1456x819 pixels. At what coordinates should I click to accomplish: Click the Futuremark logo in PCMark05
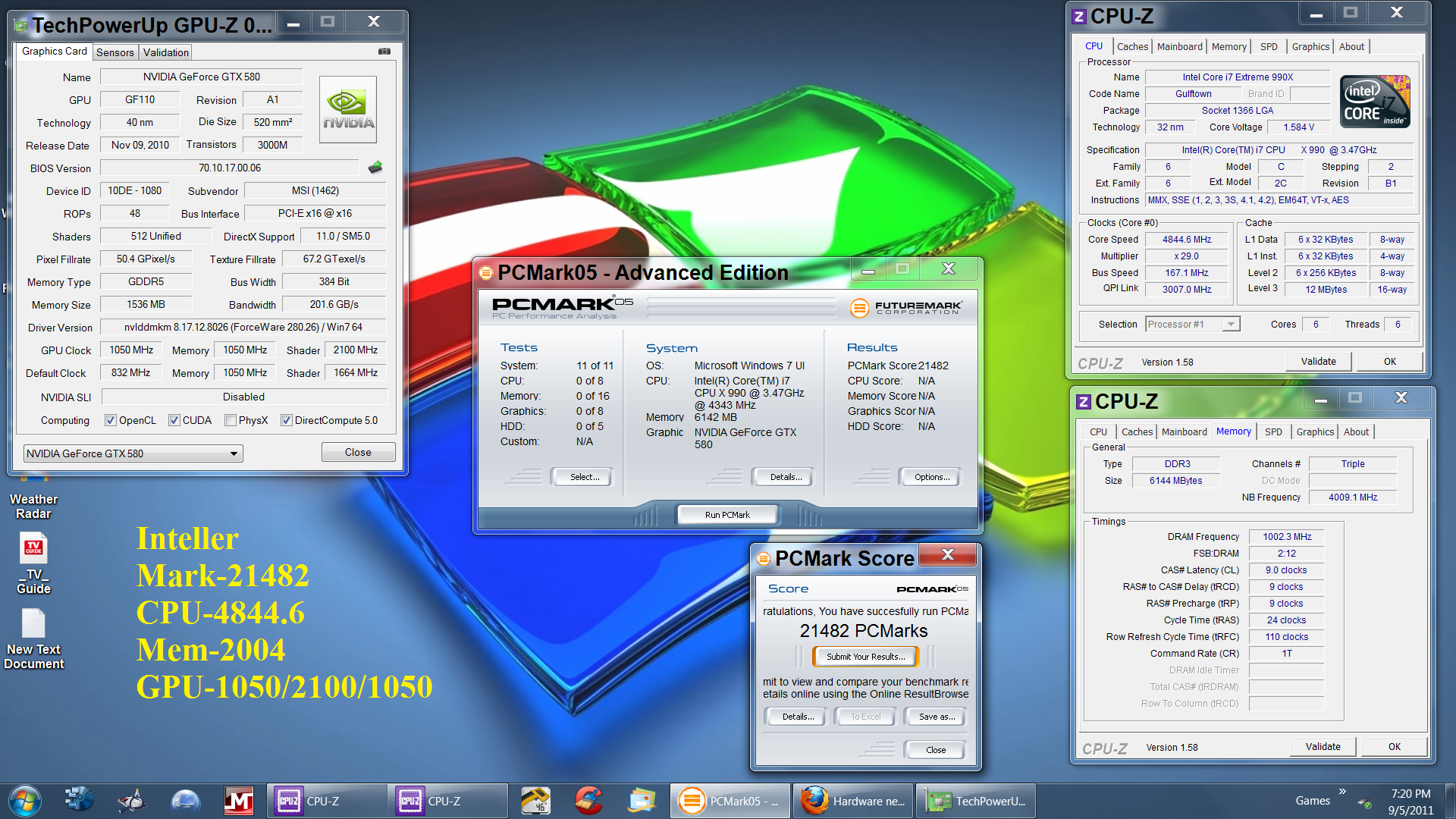pyautogui.click(x=906, y=307)
